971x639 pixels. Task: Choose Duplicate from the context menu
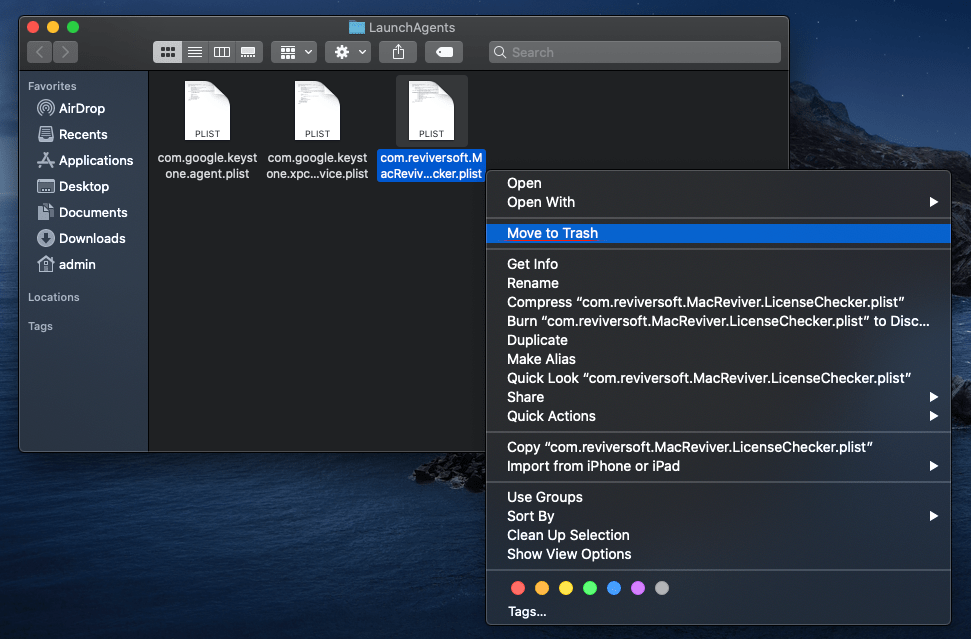718,341
